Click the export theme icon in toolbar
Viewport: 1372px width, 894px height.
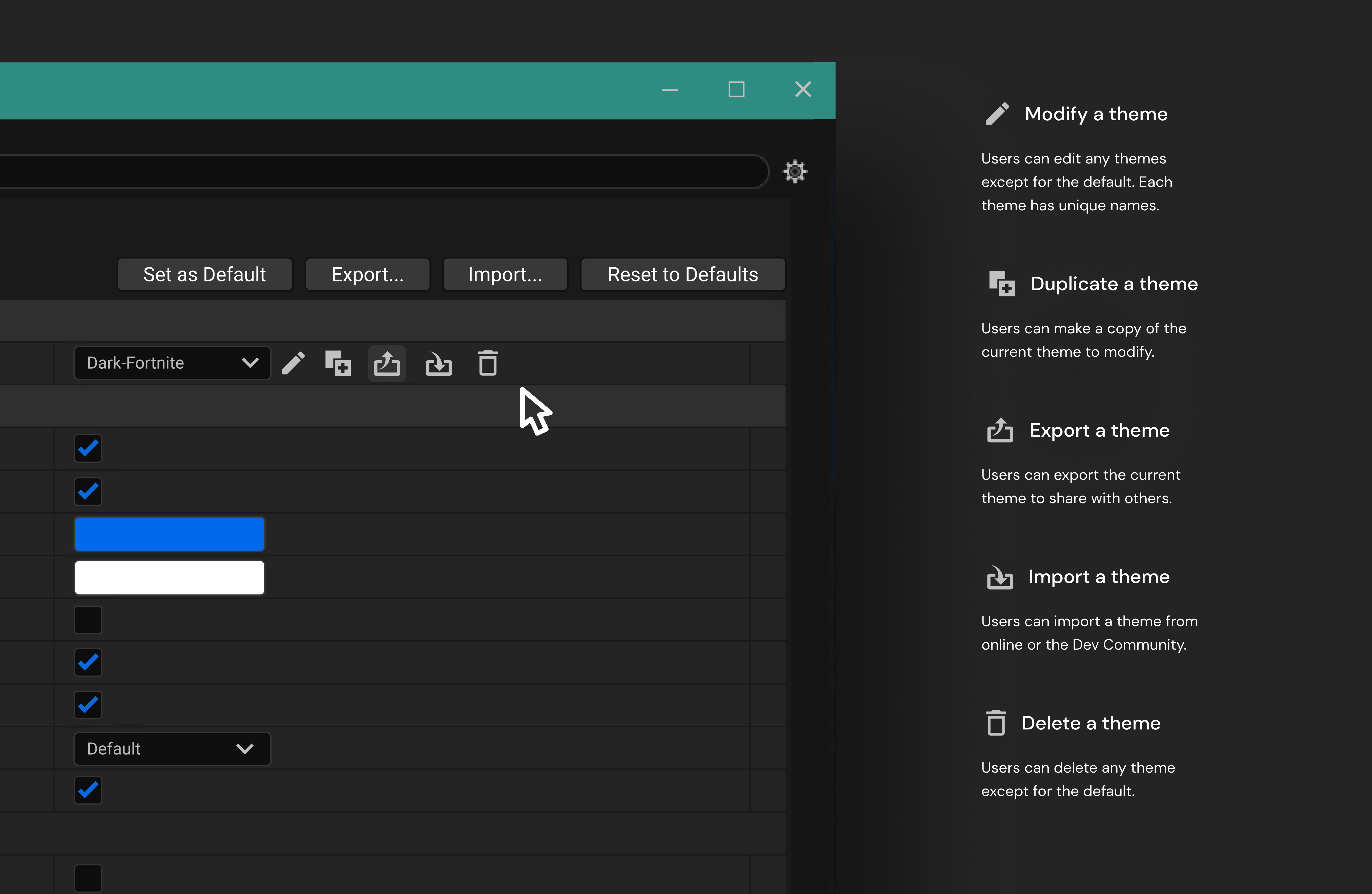point(387,363)
